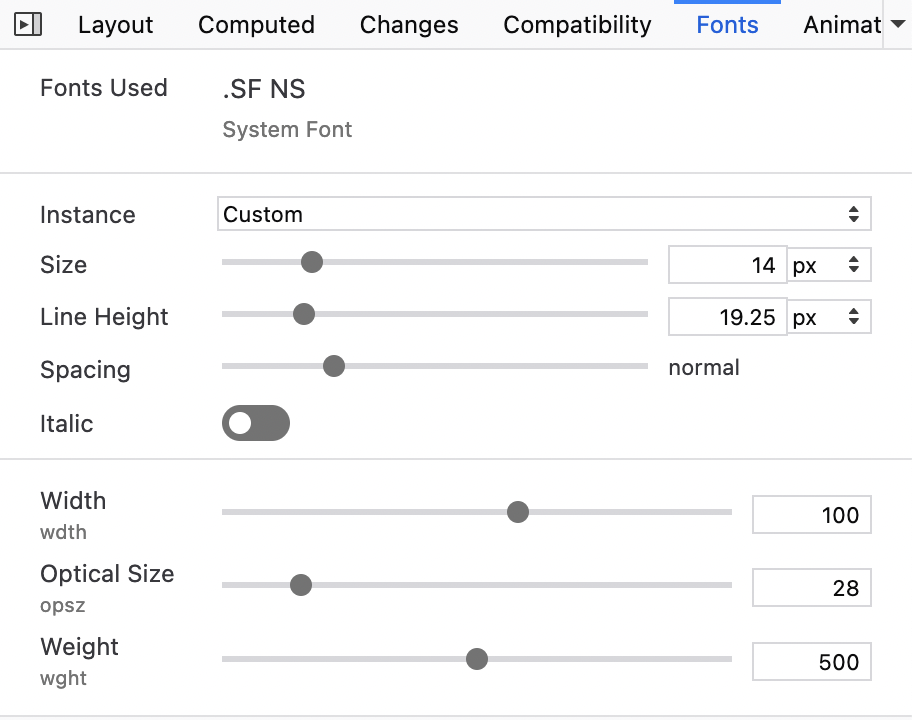Select the Changes tab
Image resolution: width=912 pixels, height=720 pixels.
409,25
